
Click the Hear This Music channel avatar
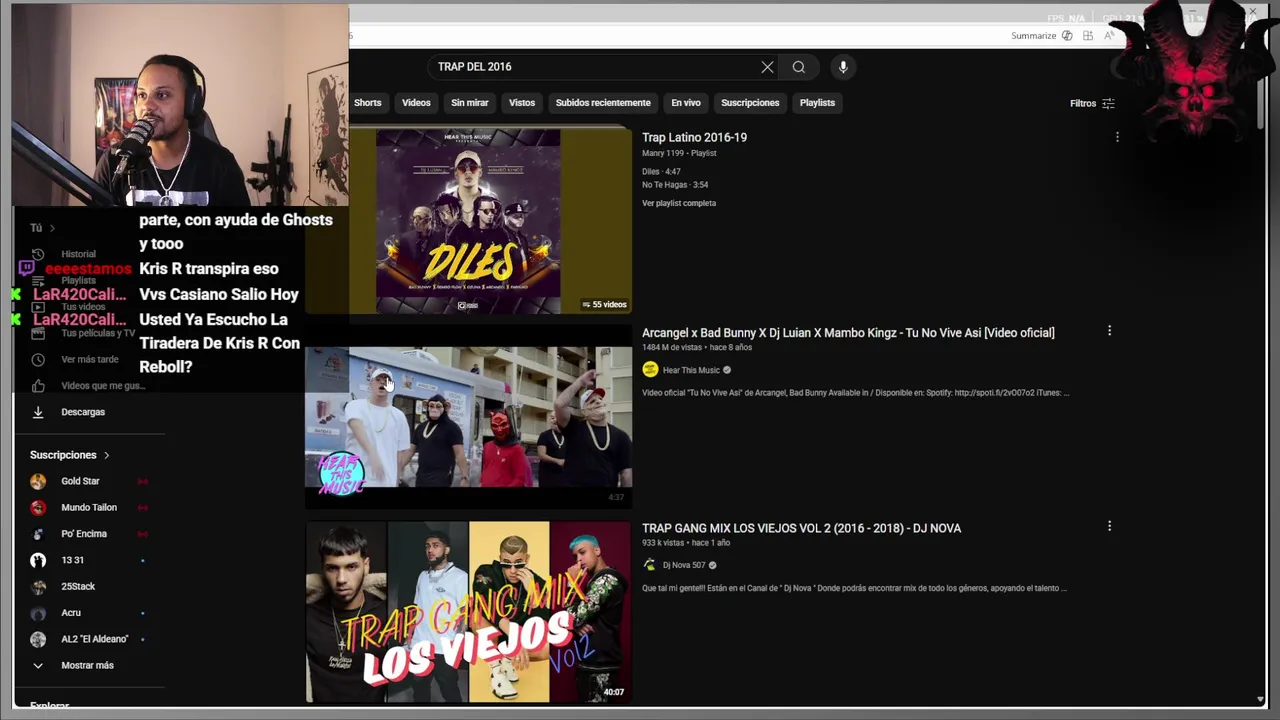click(x=650, y=370)
